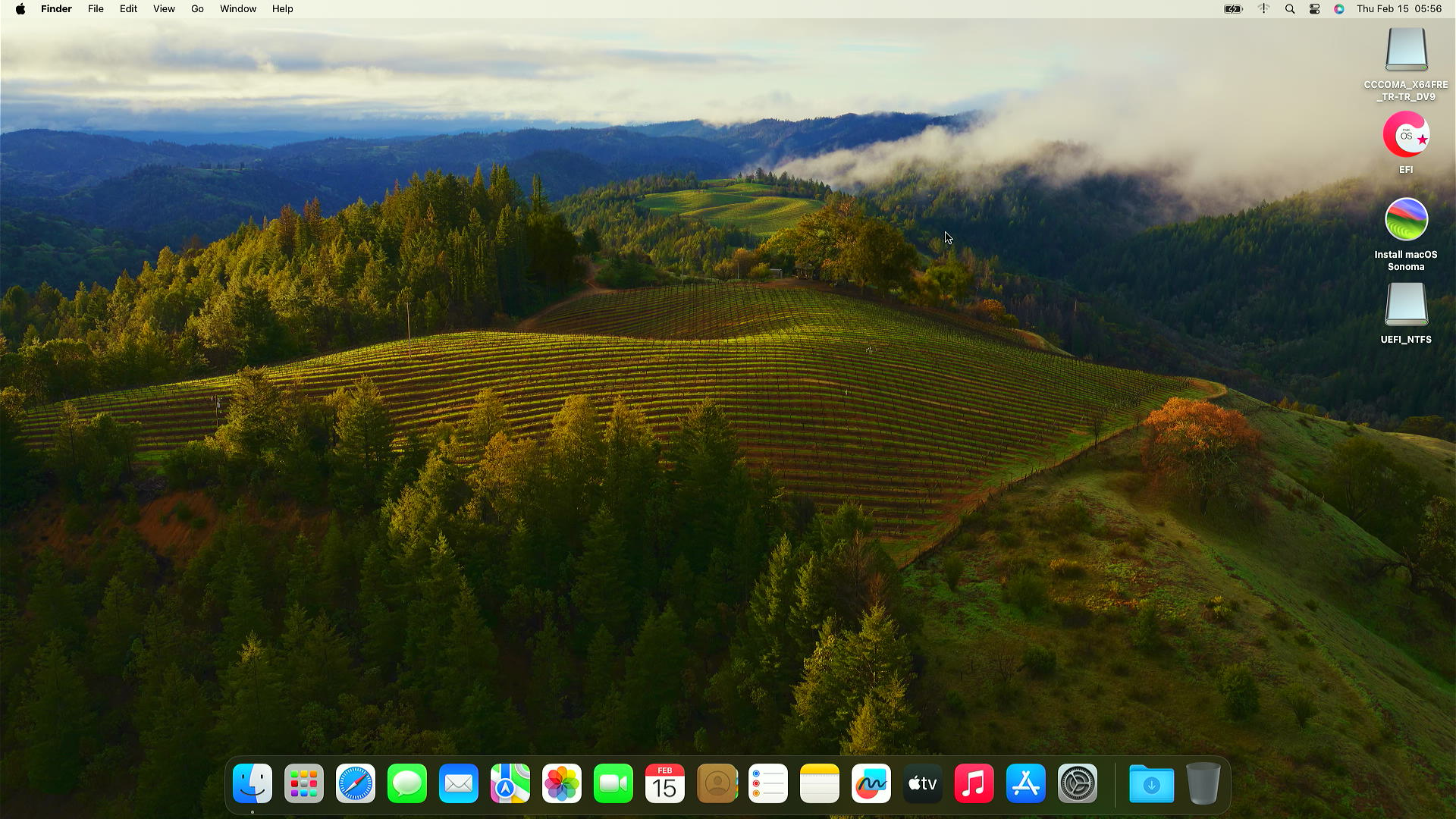This screenshot has width=1456, height=819.
Task: Select the EFI desktop volume
Action: point(1405,135)
